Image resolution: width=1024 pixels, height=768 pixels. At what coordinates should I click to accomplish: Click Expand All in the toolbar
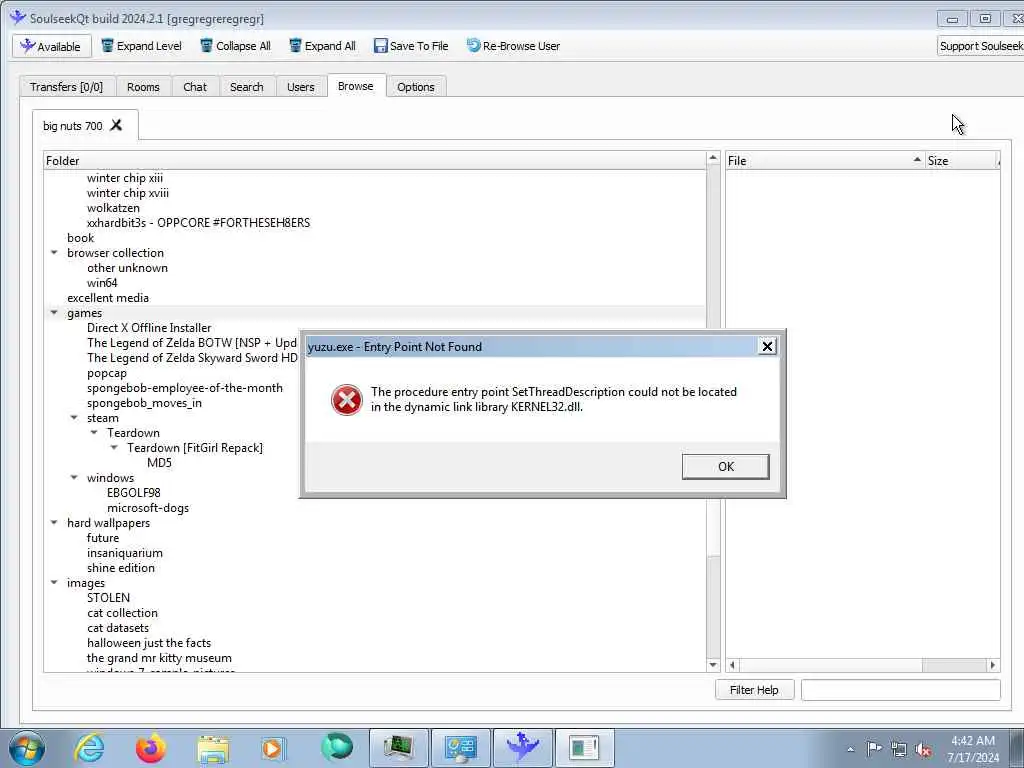click(x=323, y=46)
